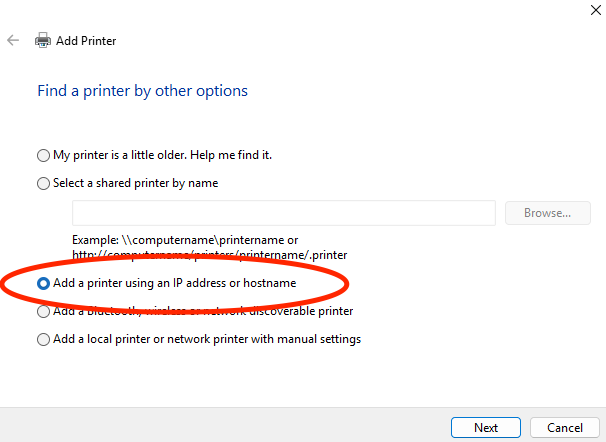Click the 'Add a printer using an IP address' label
This screenshot has width=606, height=442.
click(174, 283)
